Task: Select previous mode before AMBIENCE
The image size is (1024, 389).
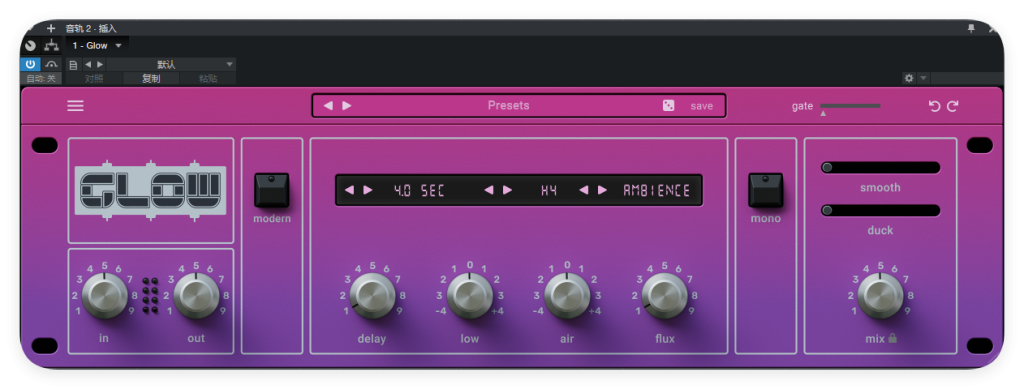Action: pos(583,190)
